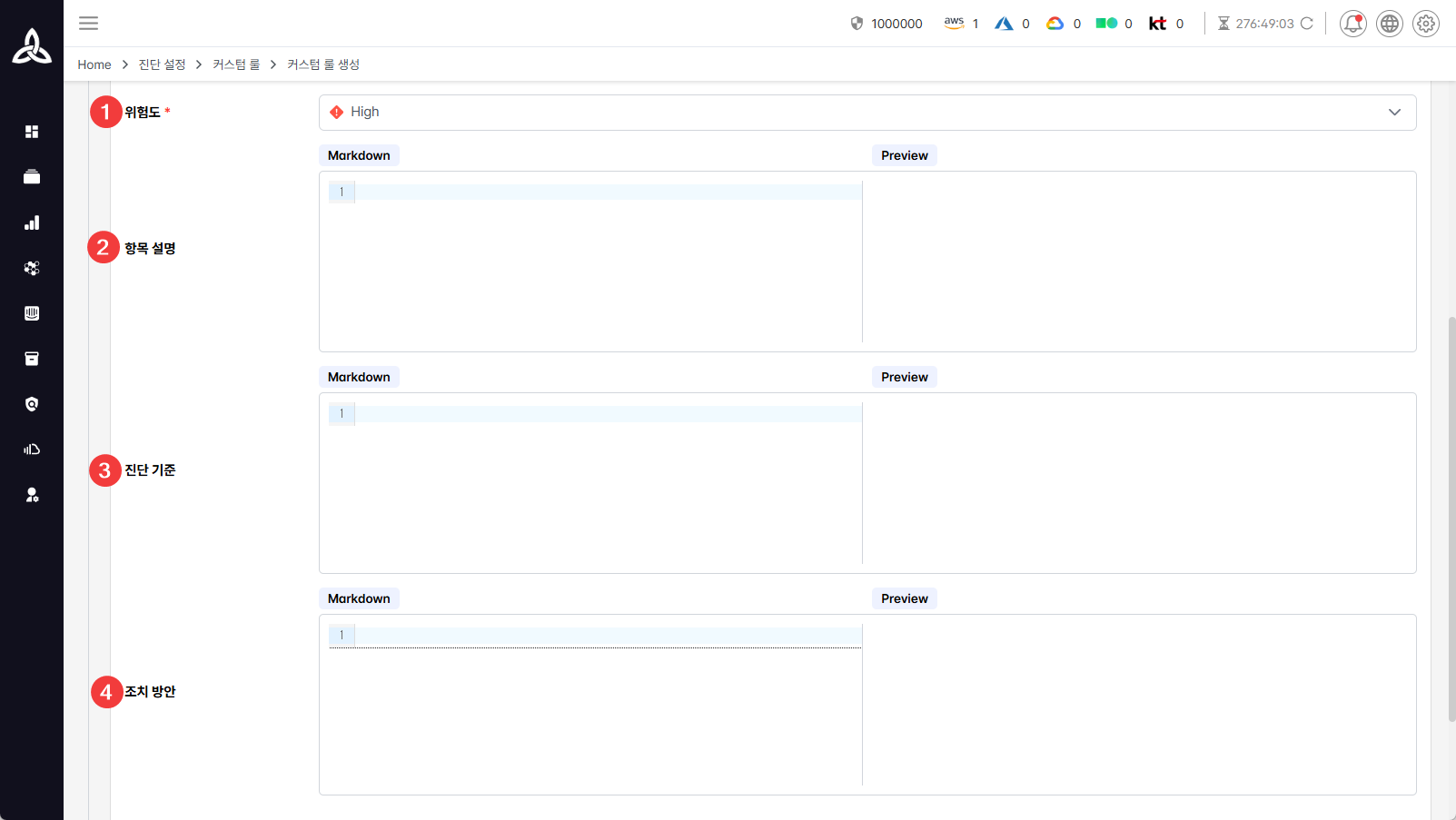The width and height of the screenshot is (1456, 820).
Task: Click the user settings sidebar icon
Action: pos(32,495)
